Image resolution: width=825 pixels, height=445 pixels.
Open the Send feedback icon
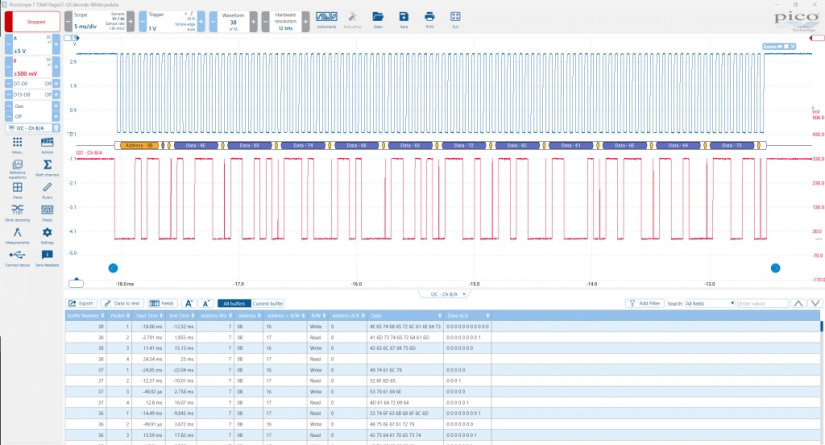47,258
